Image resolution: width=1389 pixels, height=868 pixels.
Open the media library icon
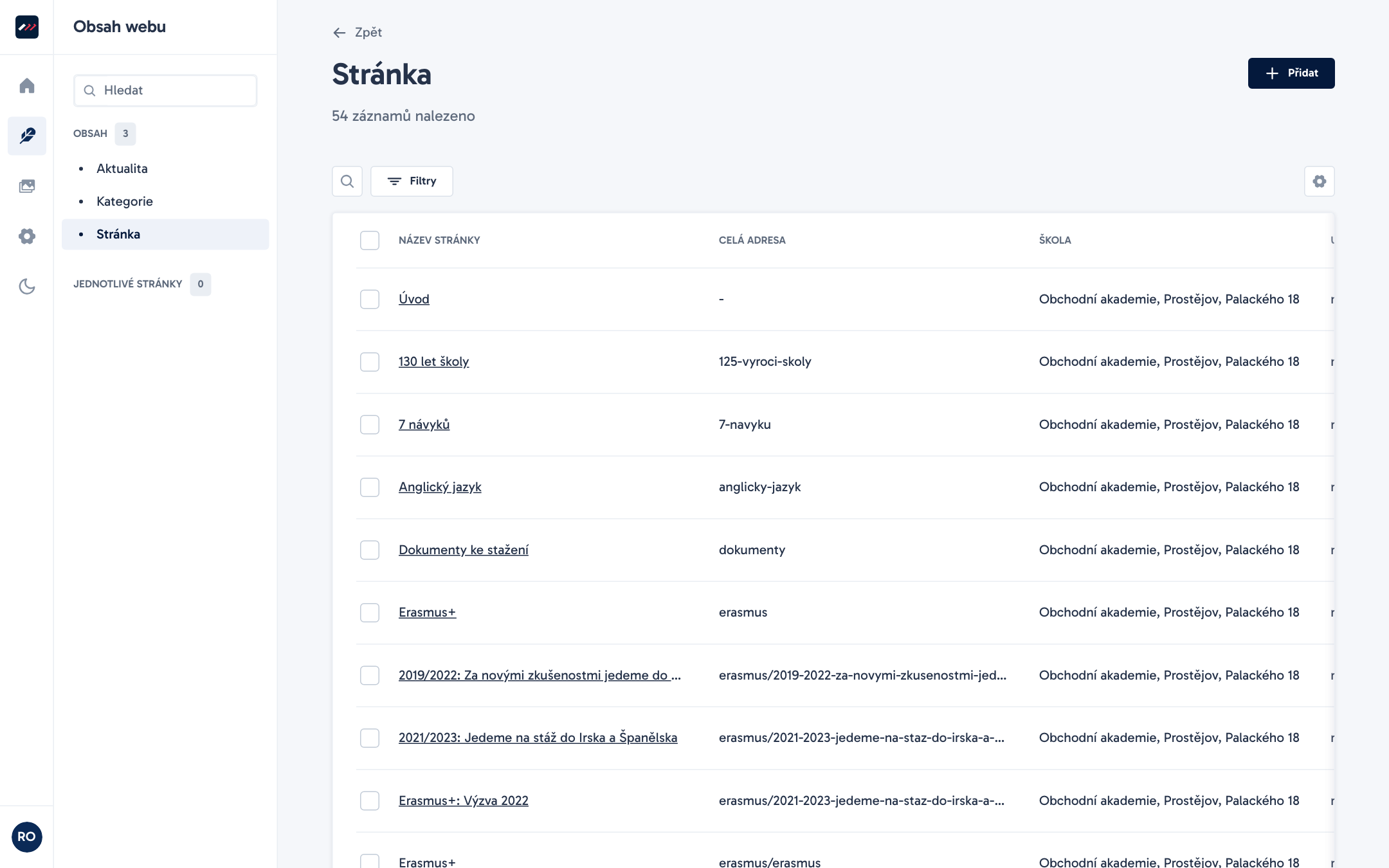(x=27, y=186)
